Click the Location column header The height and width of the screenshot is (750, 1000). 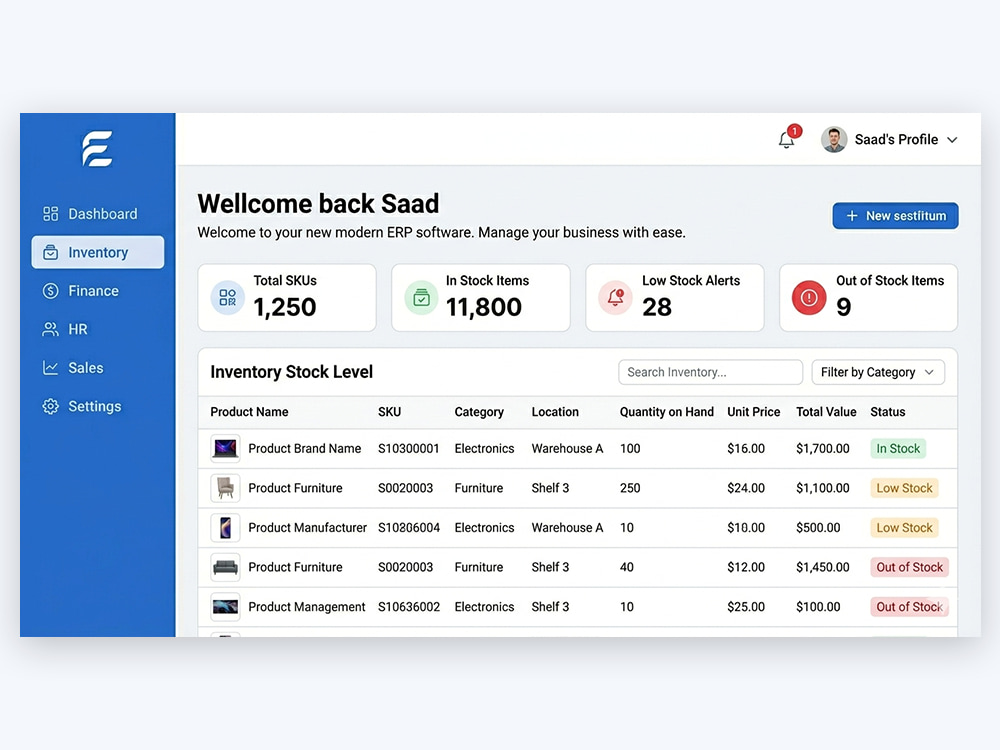555,412
